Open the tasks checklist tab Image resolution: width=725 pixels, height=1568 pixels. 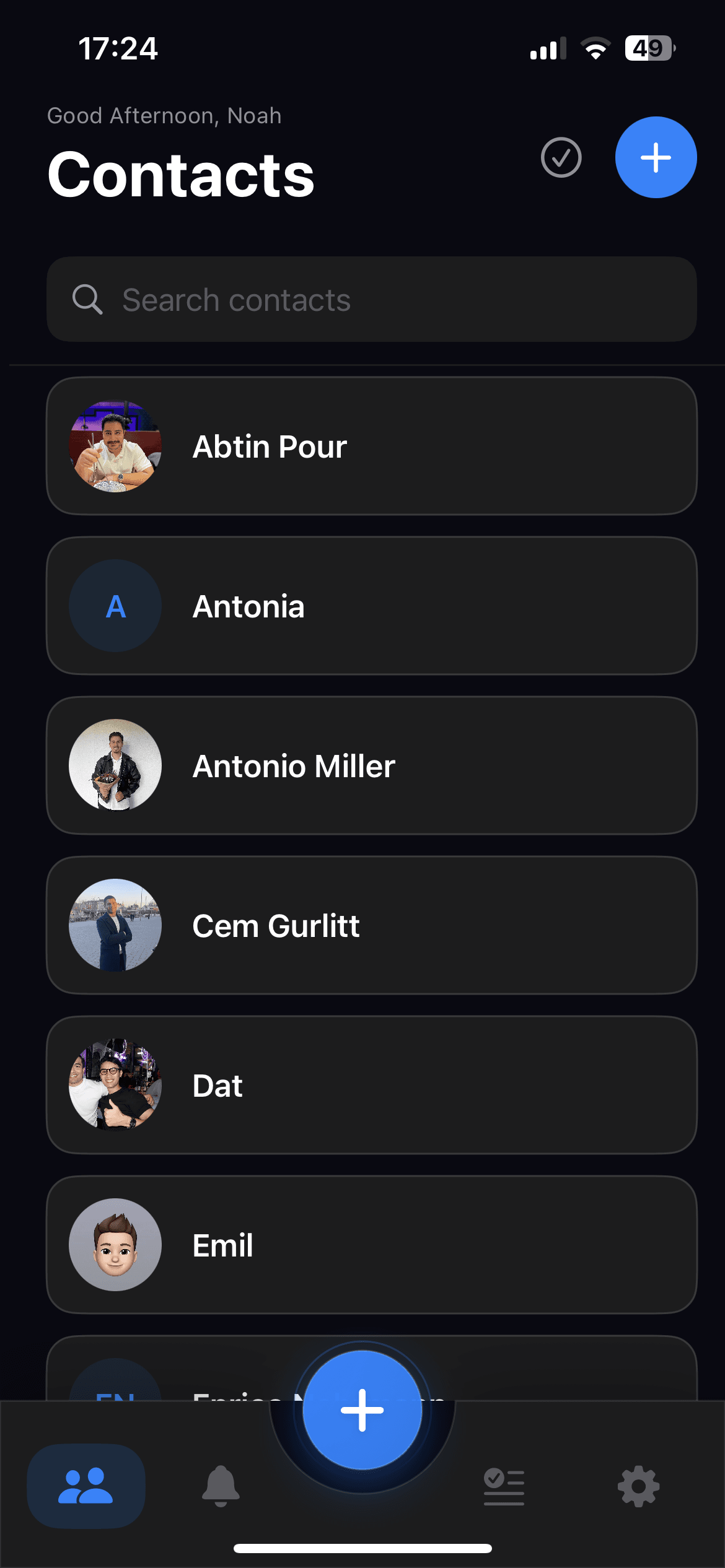pos(504,1486)
